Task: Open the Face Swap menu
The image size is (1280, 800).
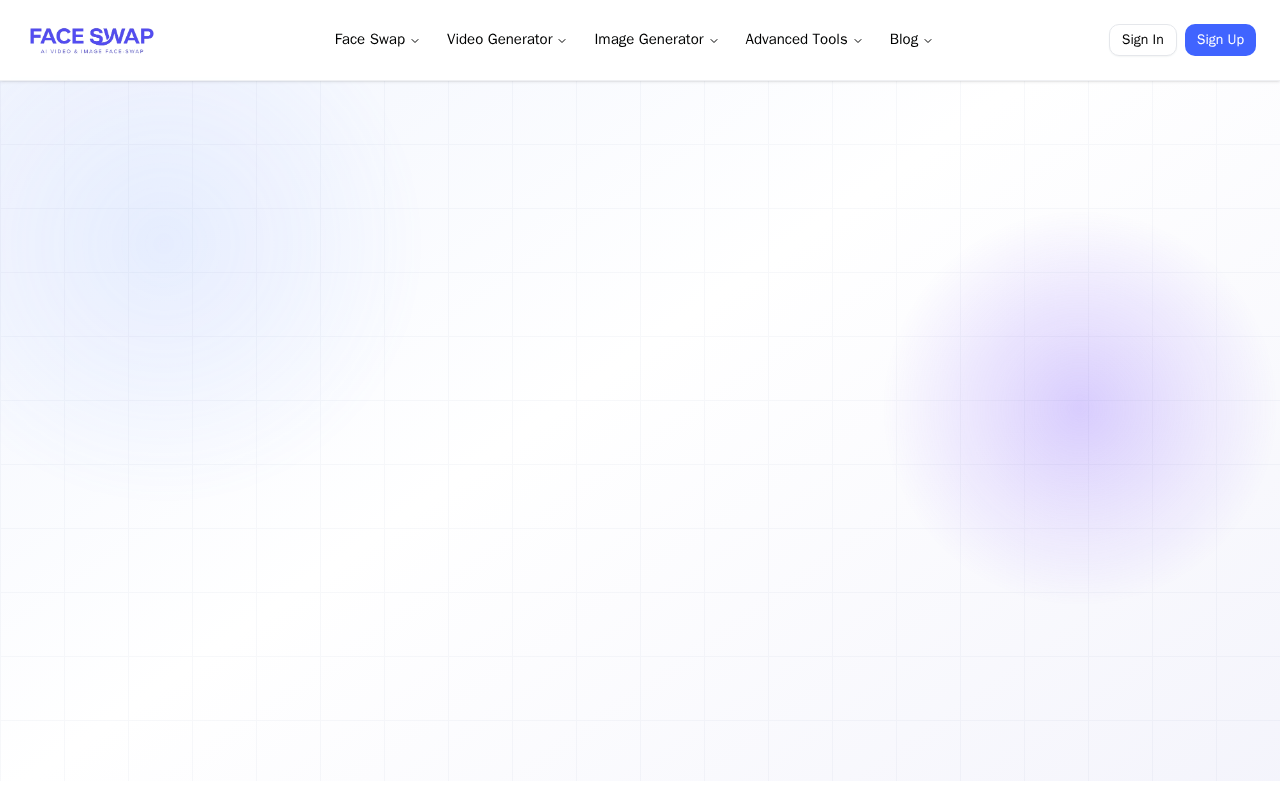Action: coord(377,40)
